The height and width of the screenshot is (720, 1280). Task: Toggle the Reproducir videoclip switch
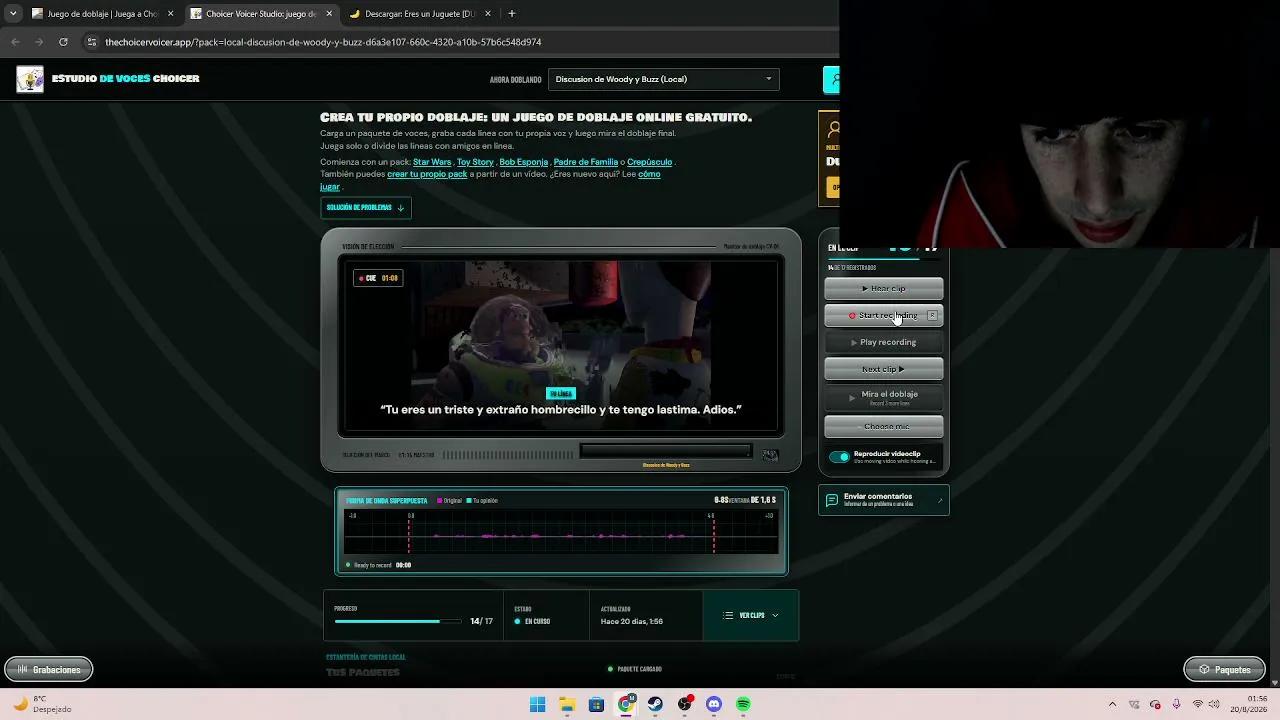[x=839, y=457]
